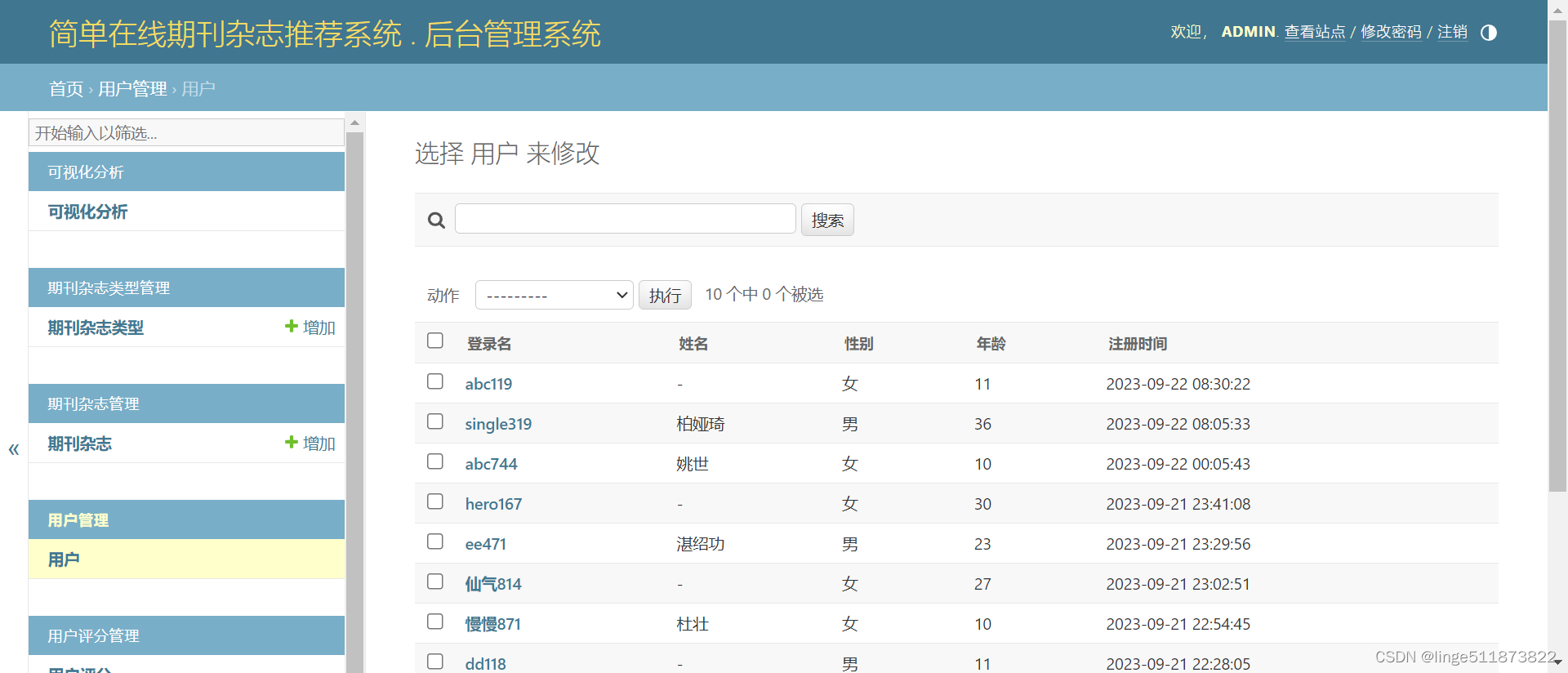Open user abc744 record

[x=491, y=464]
